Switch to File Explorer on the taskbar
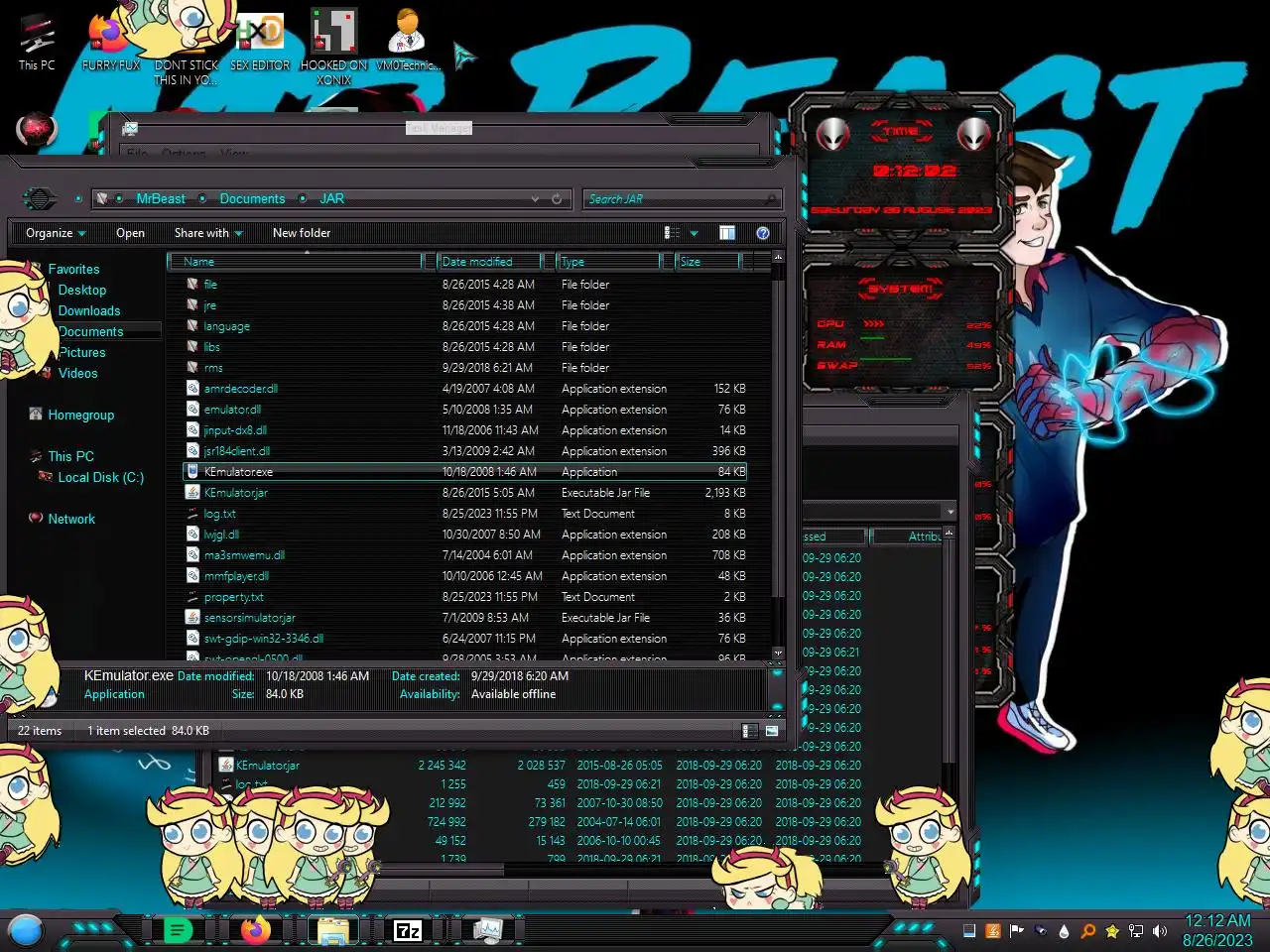 click(332, 930)
